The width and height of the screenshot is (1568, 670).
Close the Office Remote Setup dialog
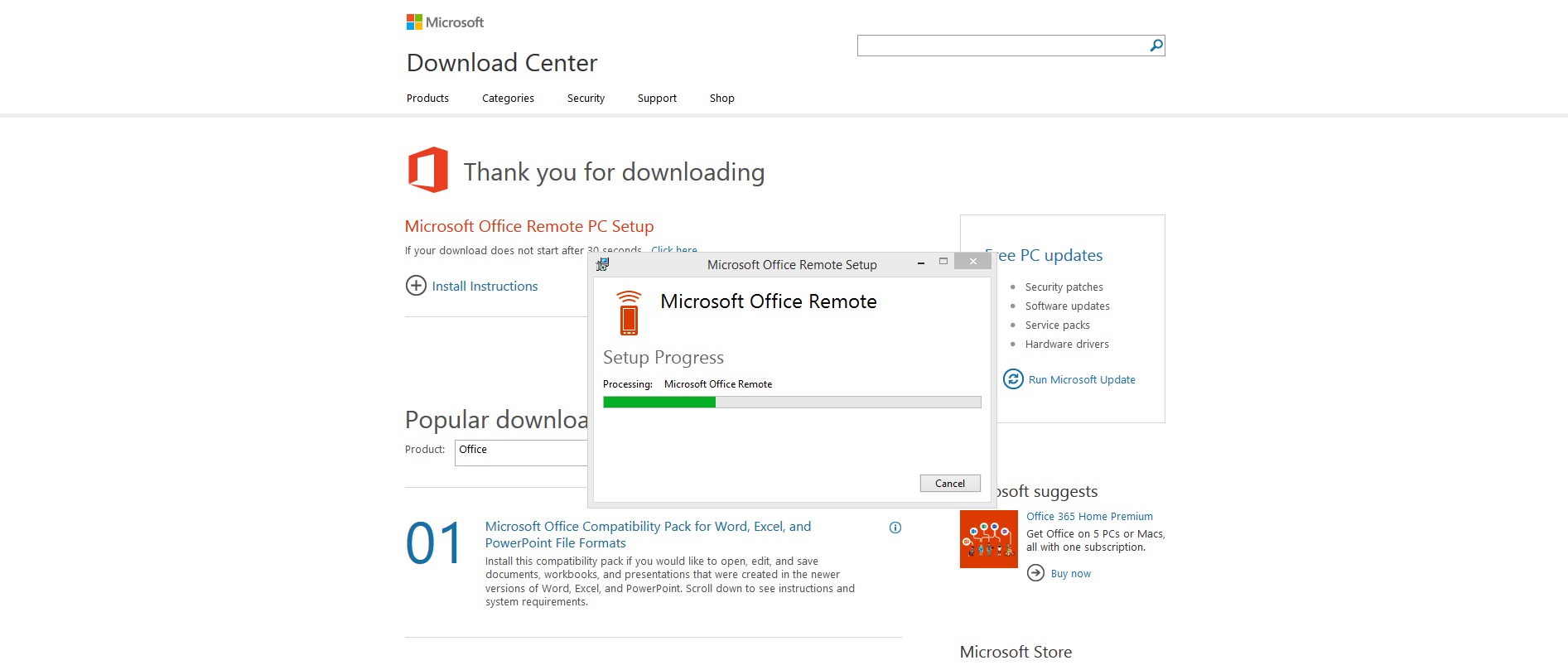pyautogui.click(x=973, y=262)
